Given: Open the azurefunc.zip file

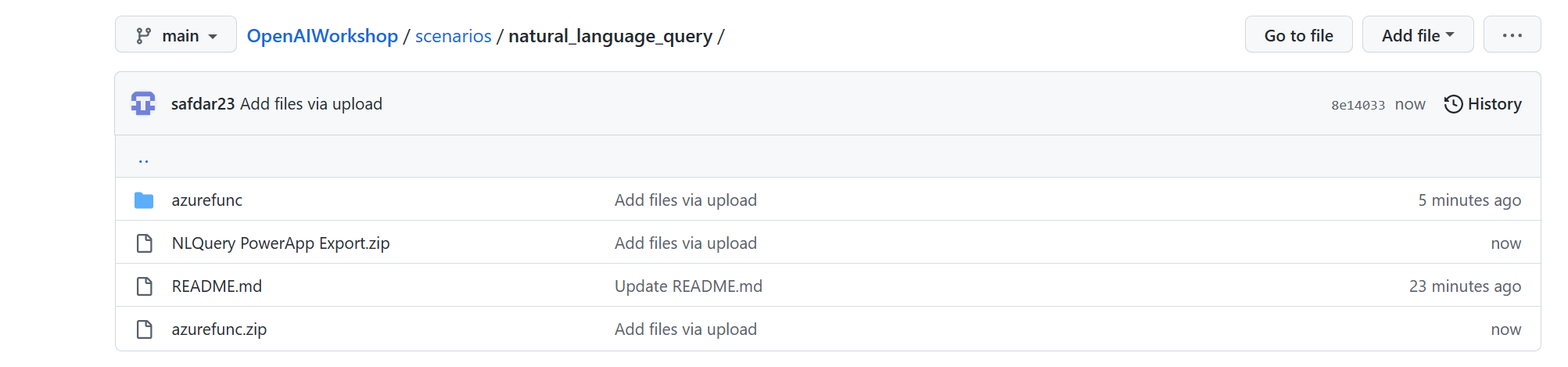Looking at the screenshot, I should coord(219,329).
